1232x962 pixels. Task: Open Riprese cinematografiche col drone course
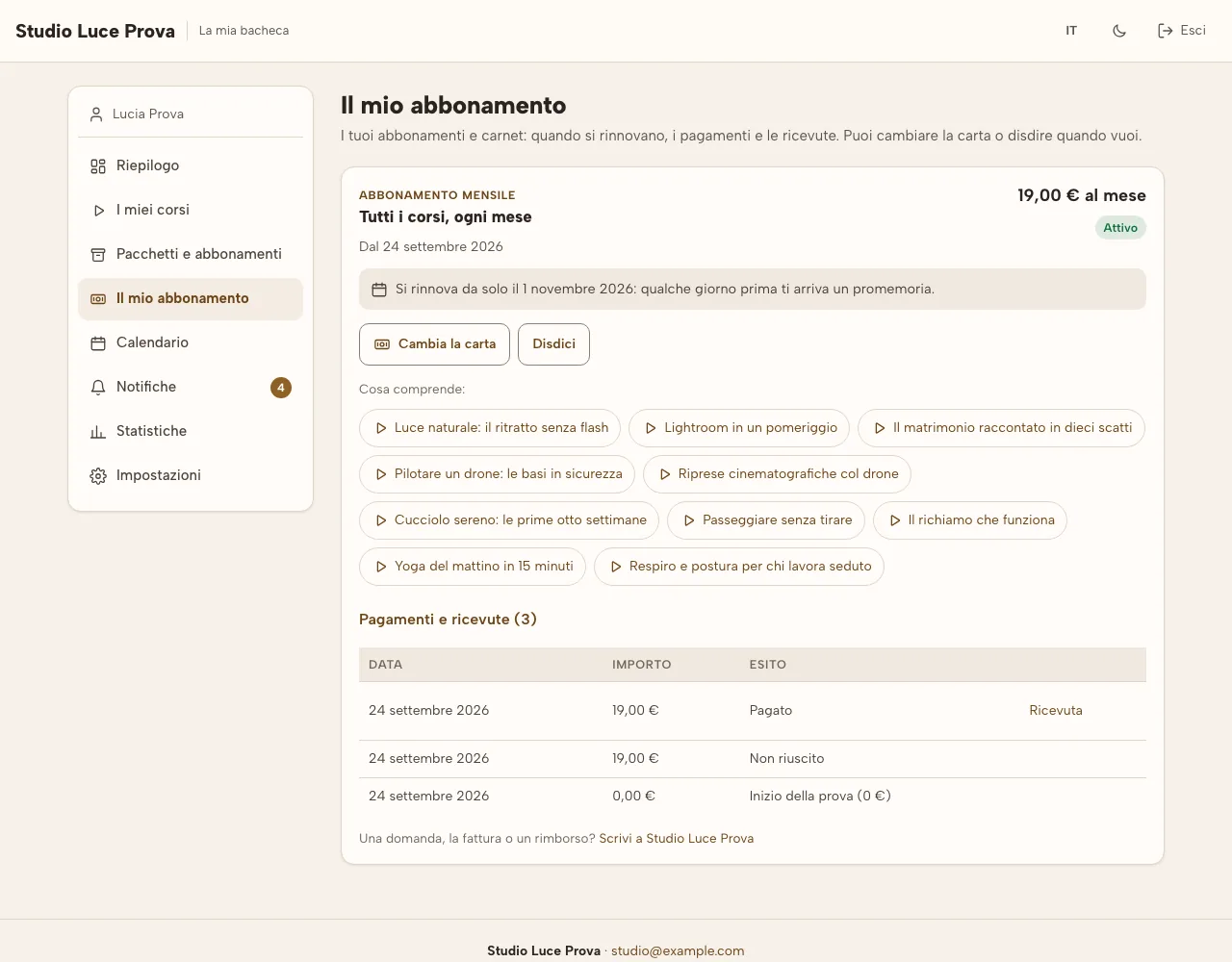tap(777, 474)
